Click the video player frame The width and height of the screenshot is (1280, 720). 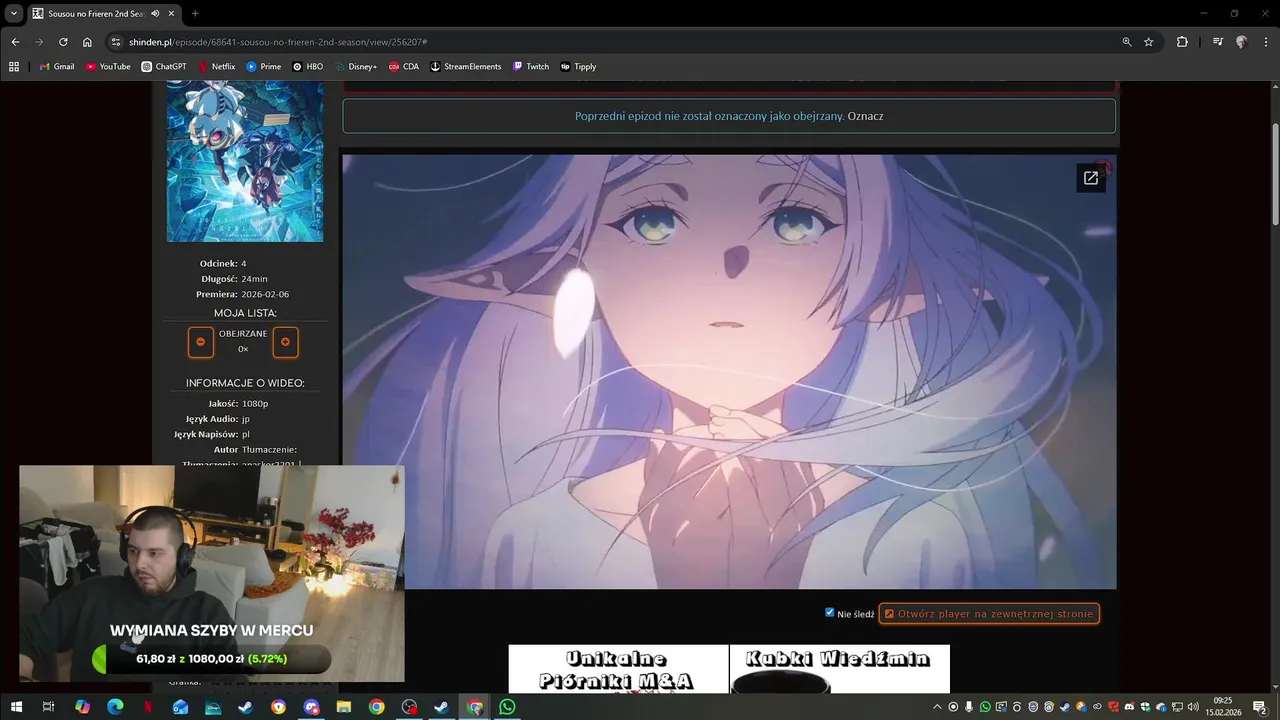(x=729, y=372)
